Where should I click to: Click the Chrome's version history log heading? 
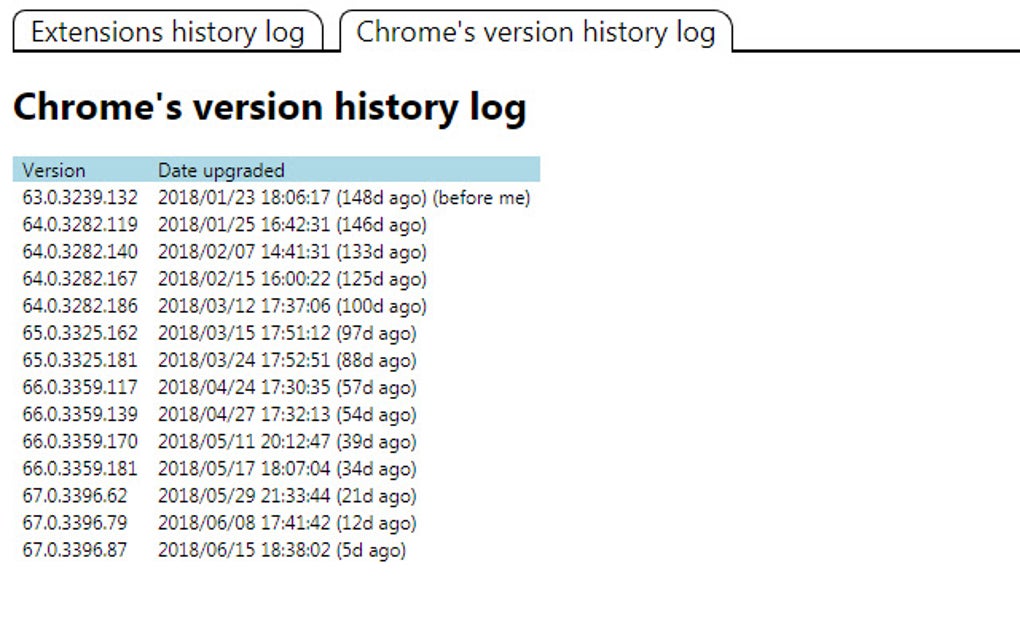tap(269, 108)
